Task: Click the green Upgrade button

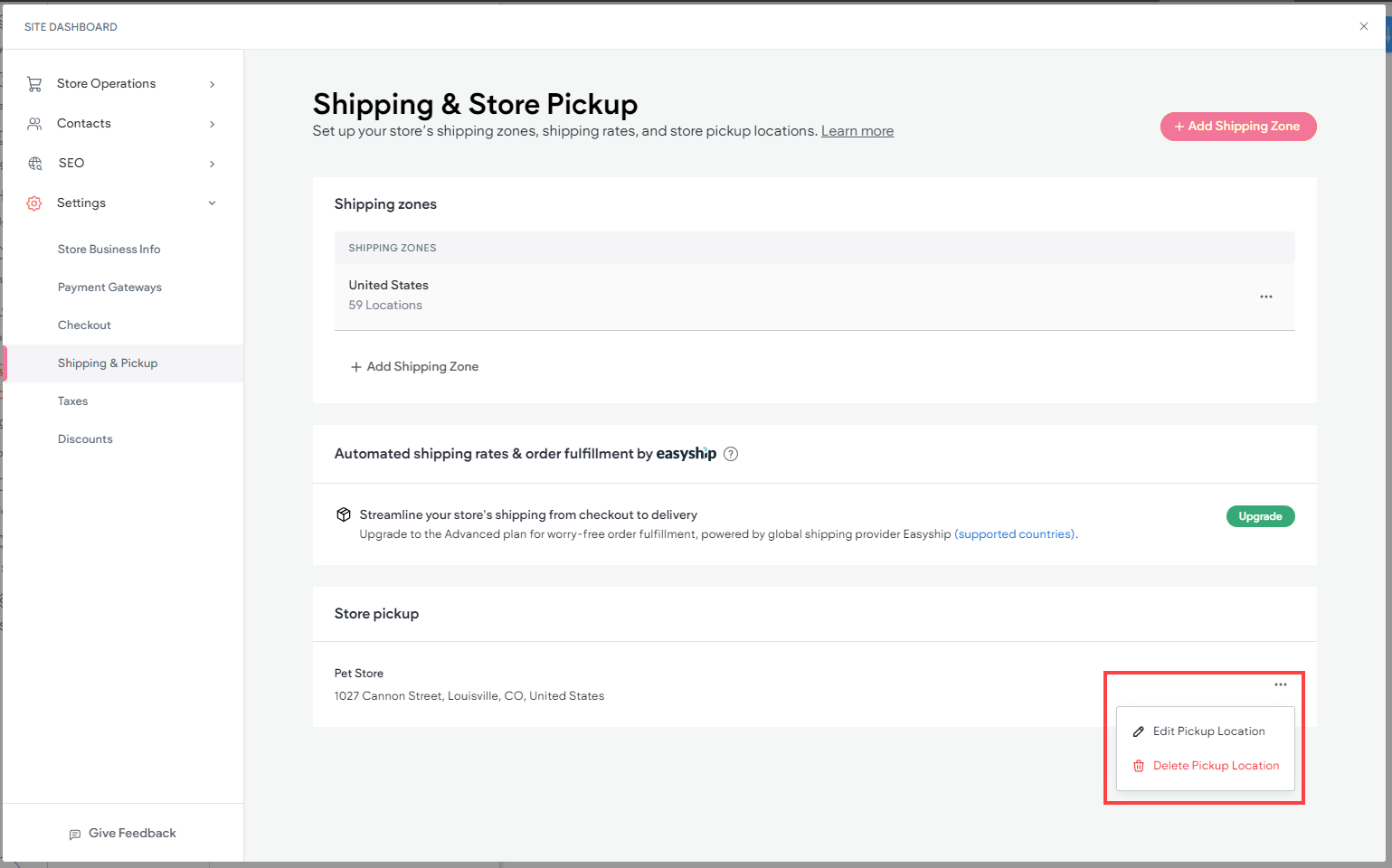Action: tap(1260, 515)
